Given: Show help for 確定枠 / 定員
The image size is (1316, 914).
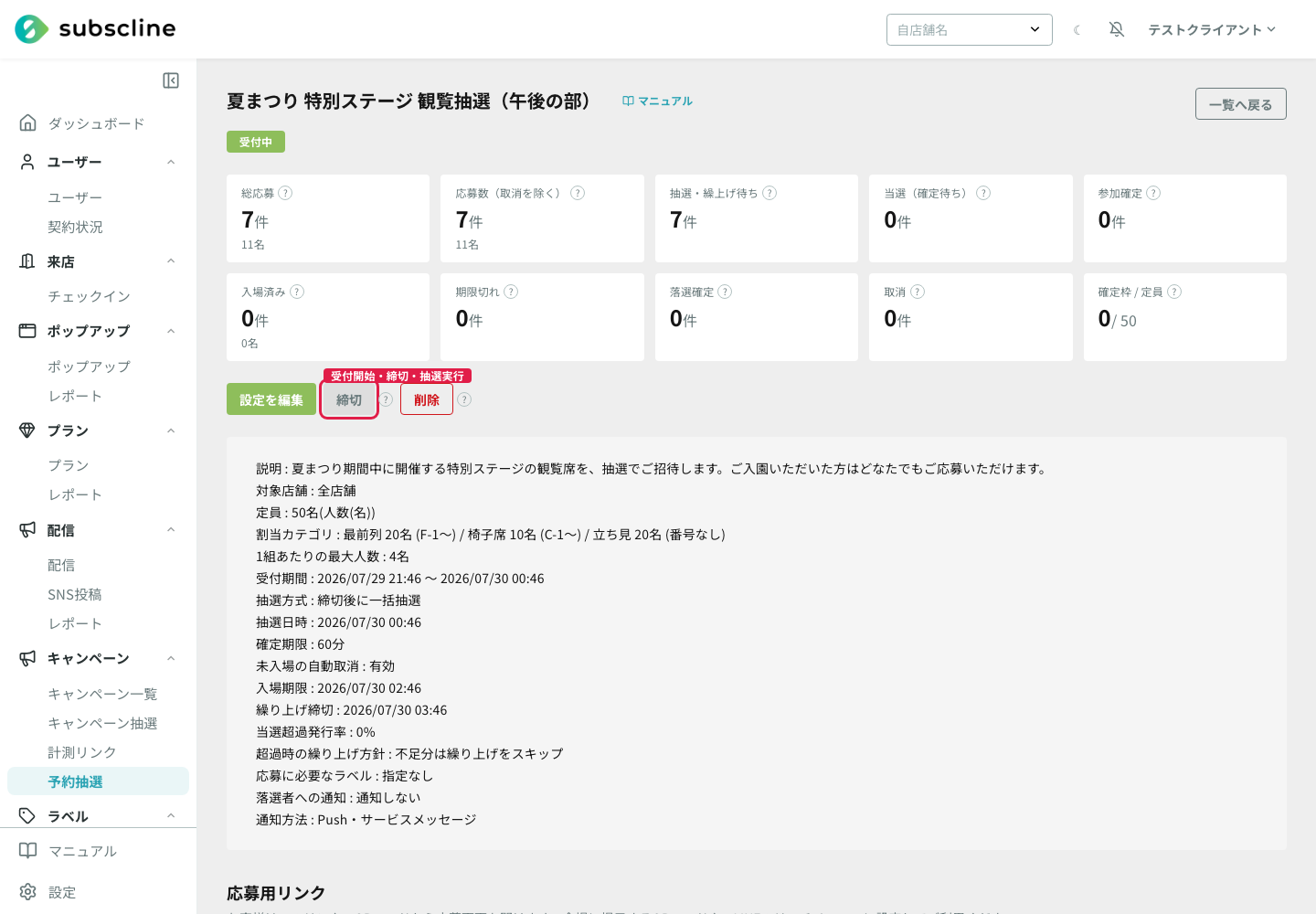Looking at the screenshot, I should 1174,292.
